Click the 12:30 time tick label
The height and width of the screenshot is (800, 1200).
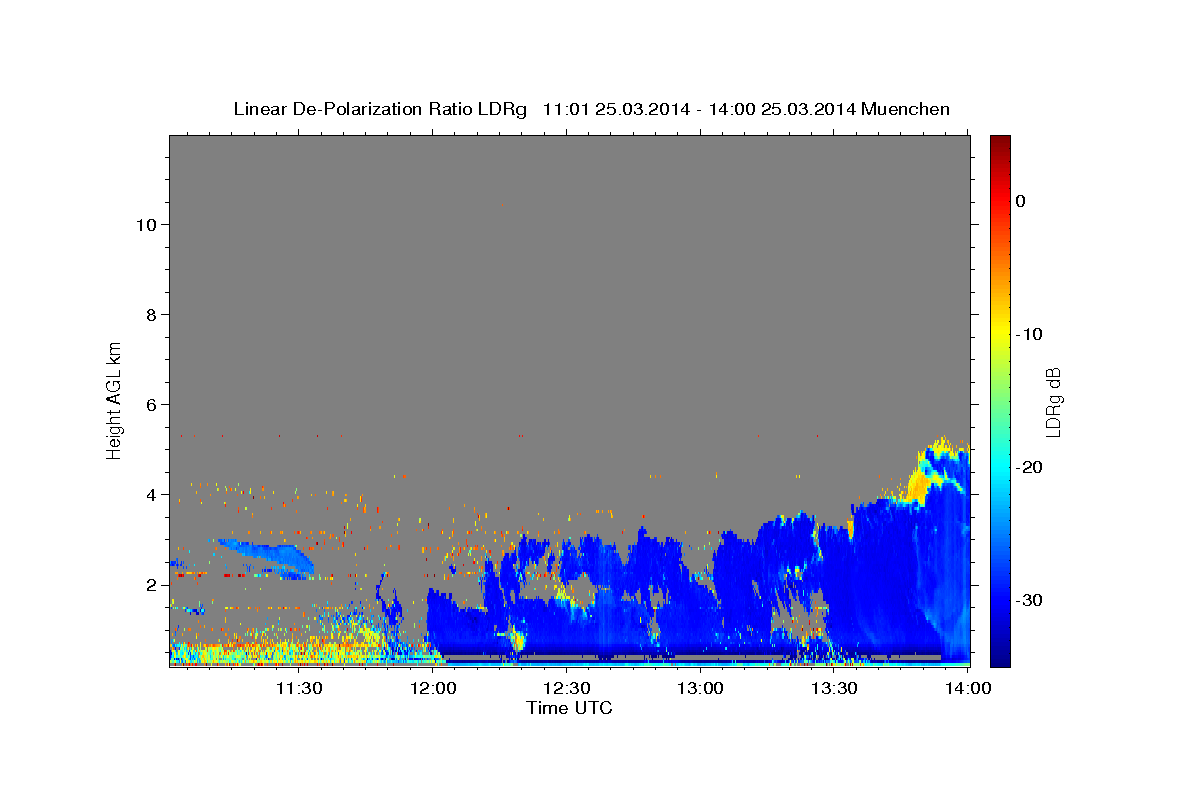tap(567, 689)
